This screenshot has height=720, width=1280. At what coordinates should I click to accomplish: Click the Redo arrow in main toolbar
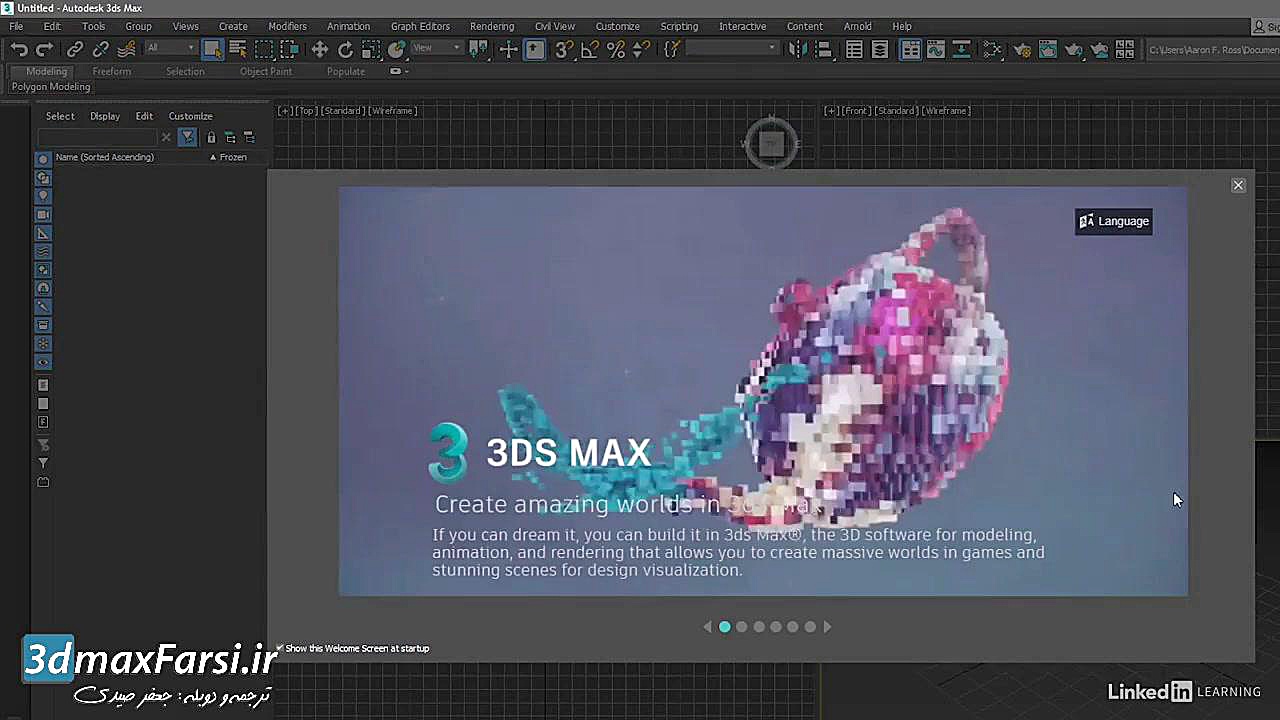(44, 49)
